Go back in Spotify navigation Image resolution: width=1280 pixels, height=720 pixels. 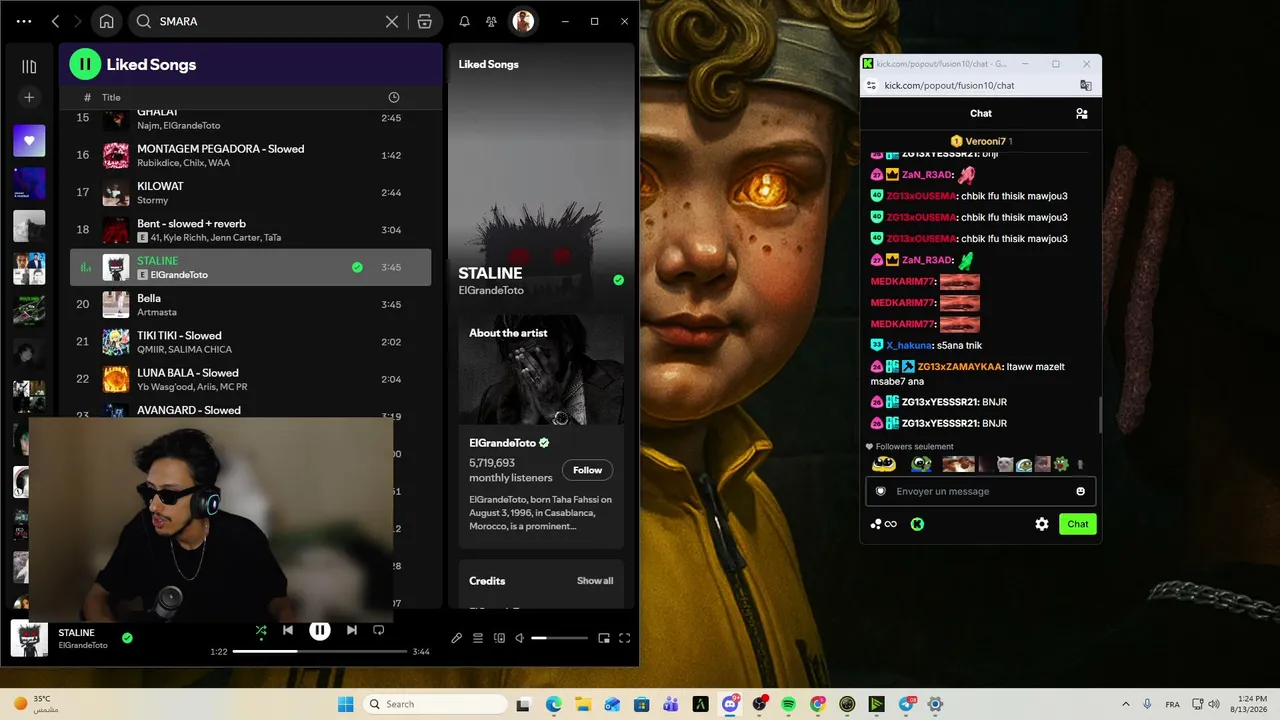56,21
